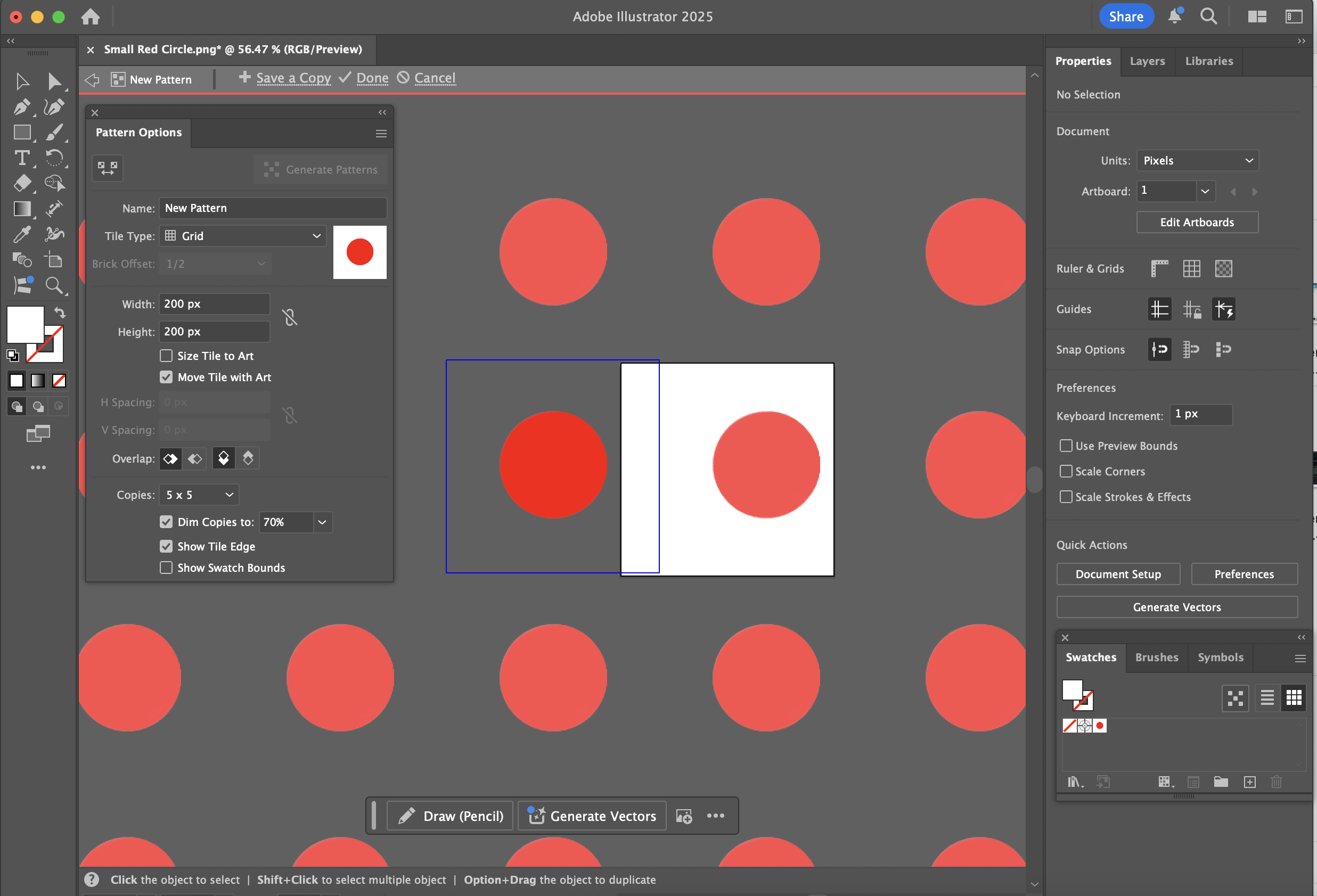Open the Tile Type dropdown
Screen dimensions: 1317x896
click(x=242, y=236)
